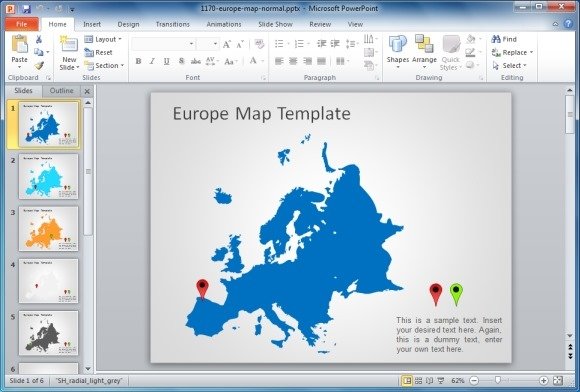Switch to Slide Sorter view in status bar
Image resolution: width=580 pixels, height=392 pixels.
pos(418,381)
